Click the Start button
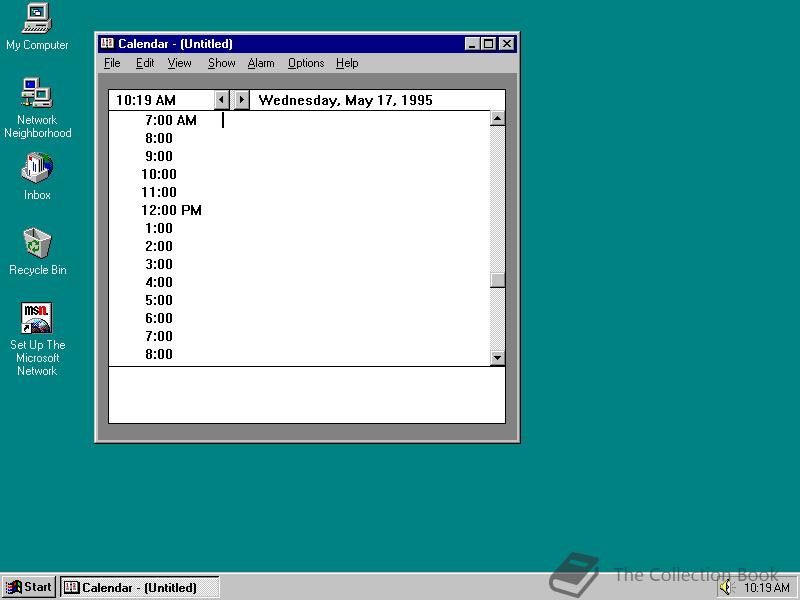This screenshot has width=800, height=600. 29,587
